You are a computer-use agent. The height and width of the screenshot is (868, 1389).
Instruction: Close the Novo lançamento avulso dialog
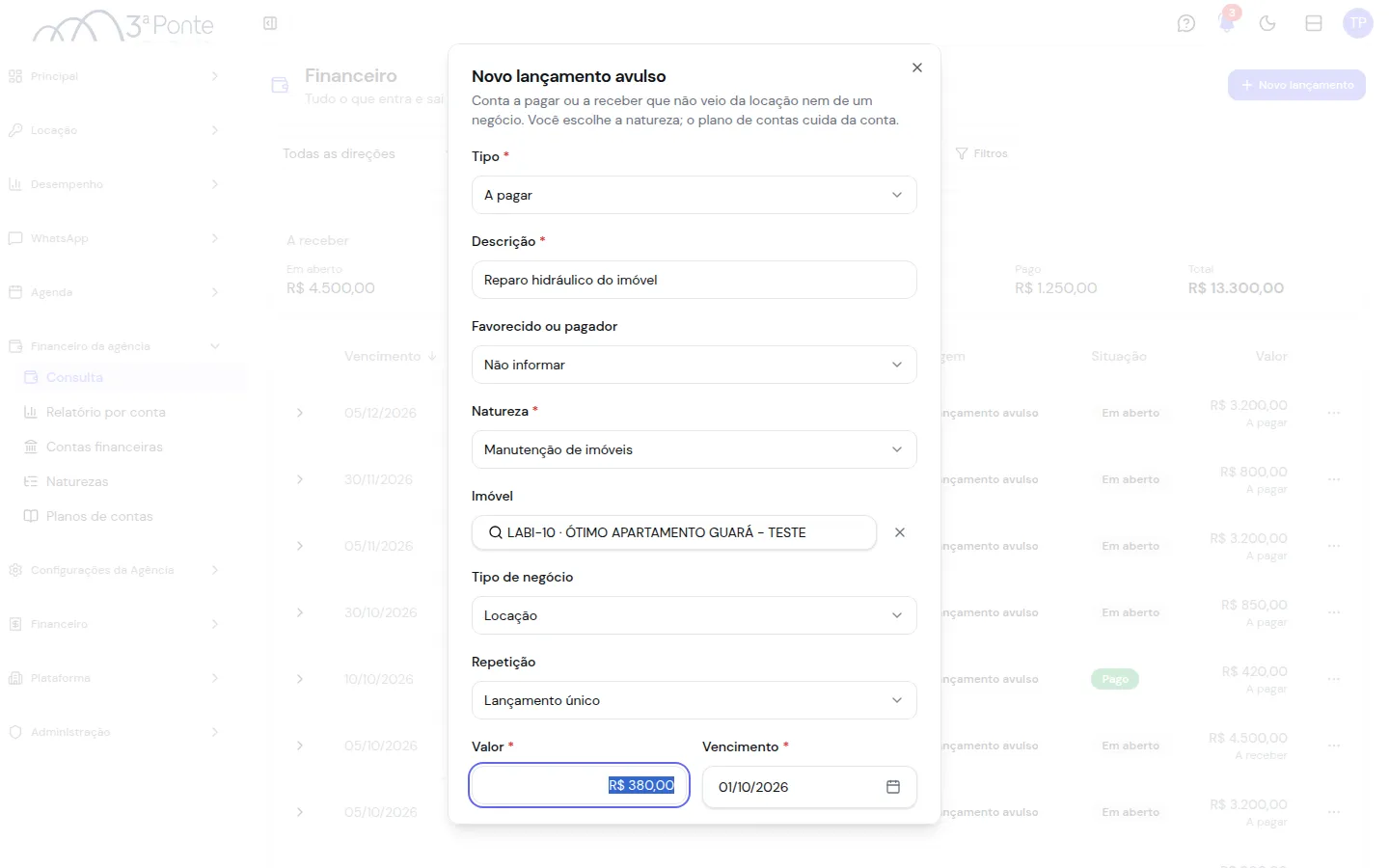(x=917, y=68)
